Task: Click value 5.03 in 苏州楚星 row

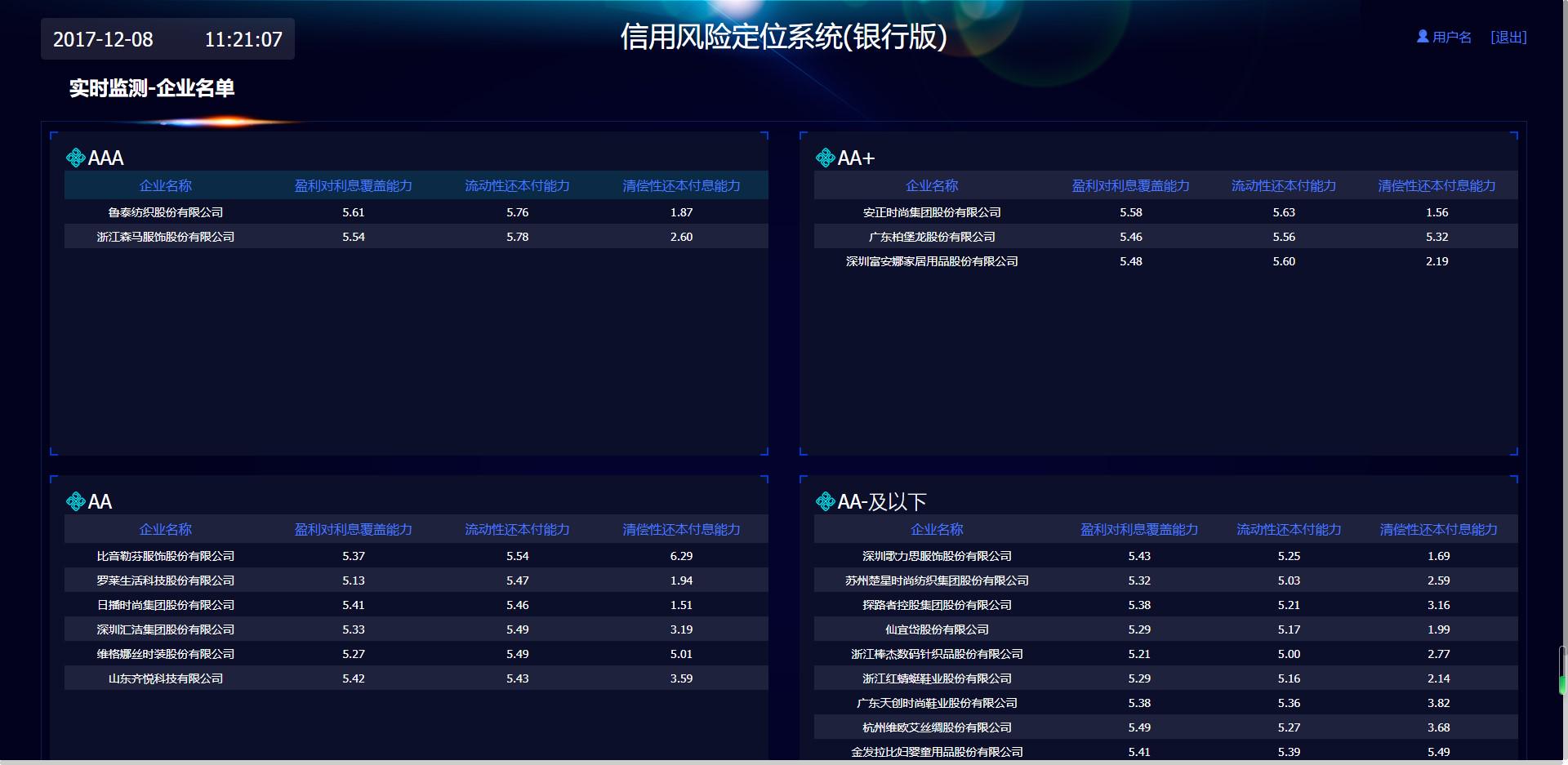Action: (x=1289, y=580)
